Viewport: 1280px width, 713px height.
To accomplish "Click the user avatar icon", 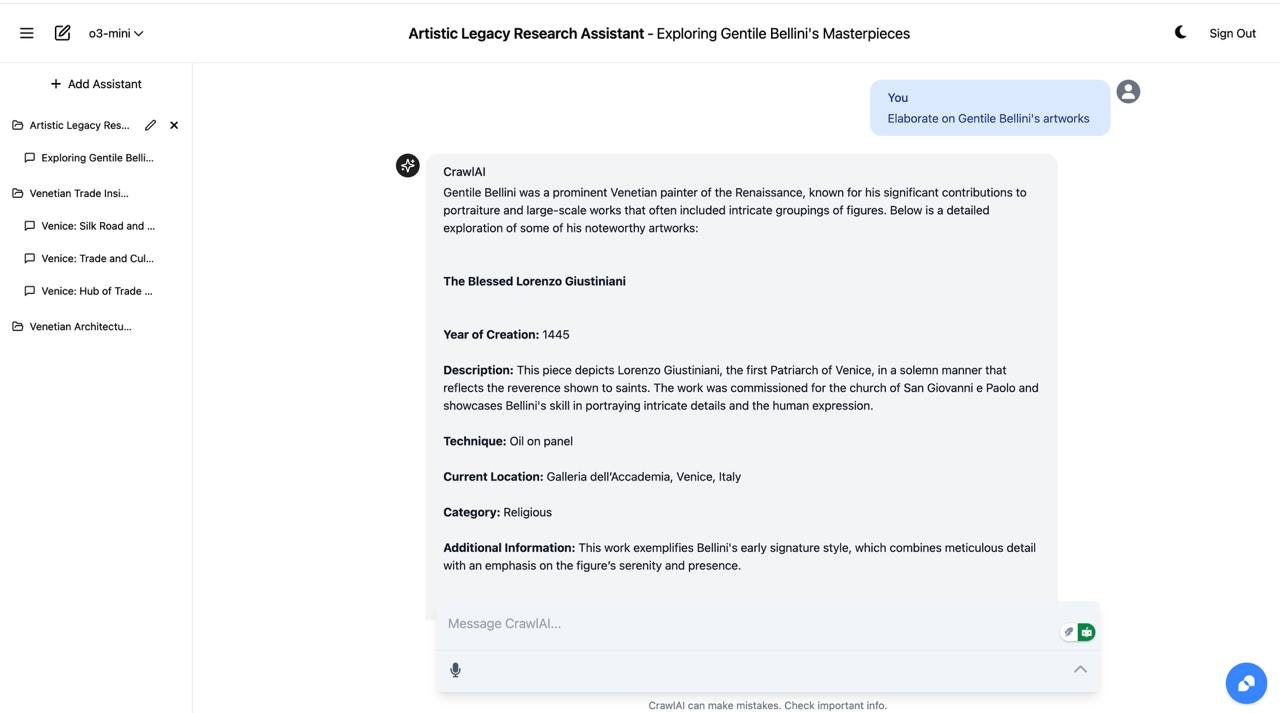I will (1128, 92).
